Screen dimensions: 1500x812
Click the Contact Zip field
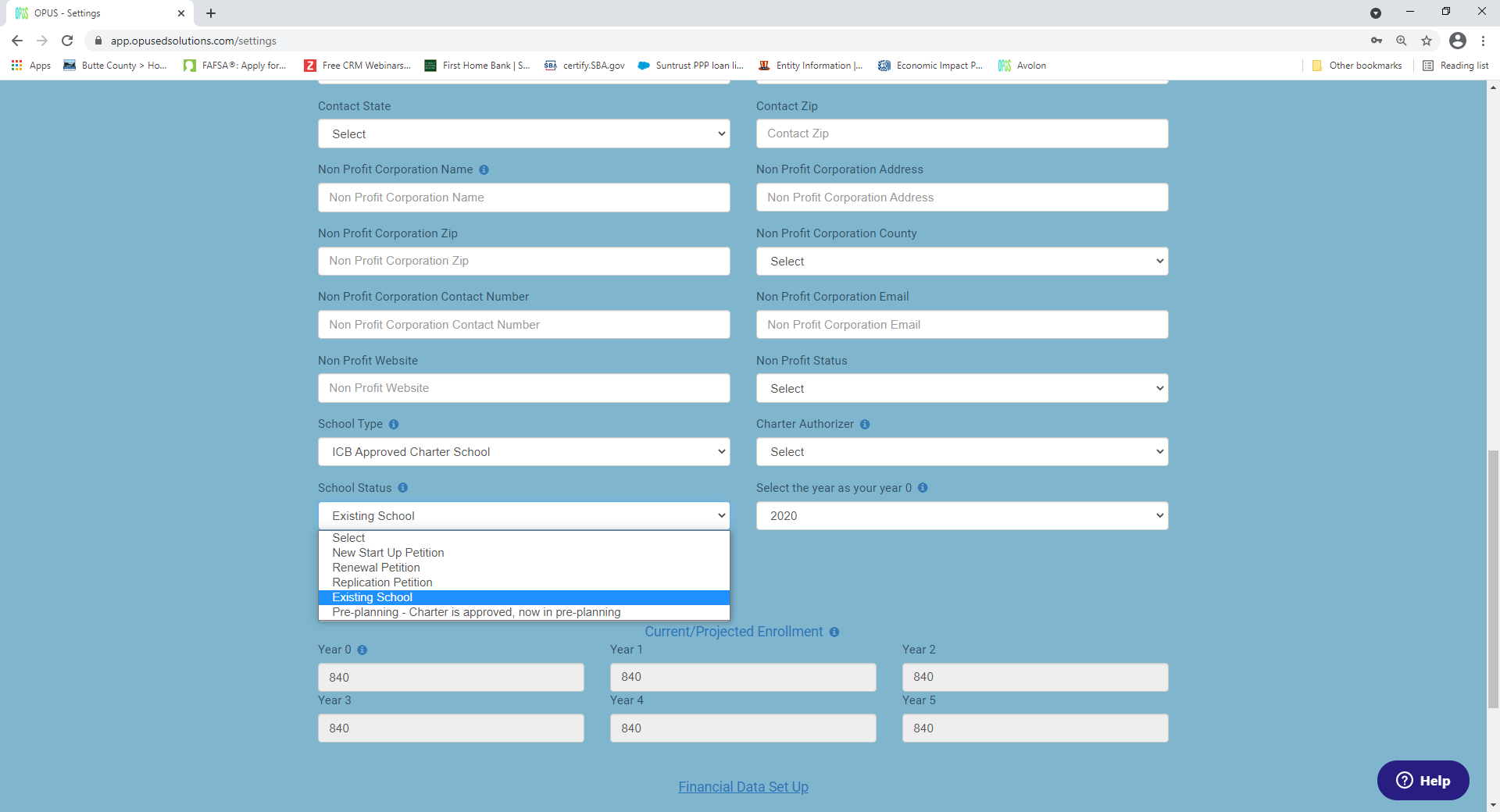click(x=962, y=134)
